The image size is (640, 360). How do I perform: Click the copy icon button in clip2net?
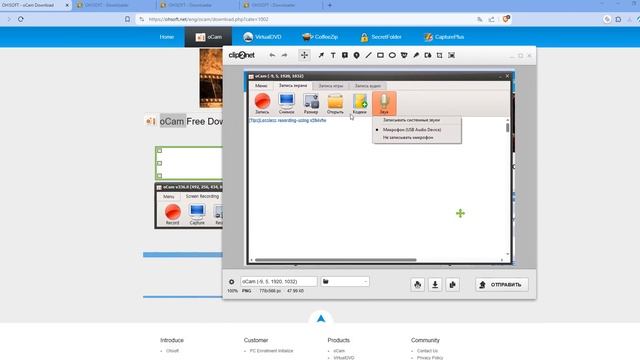(x=453, y=284)
